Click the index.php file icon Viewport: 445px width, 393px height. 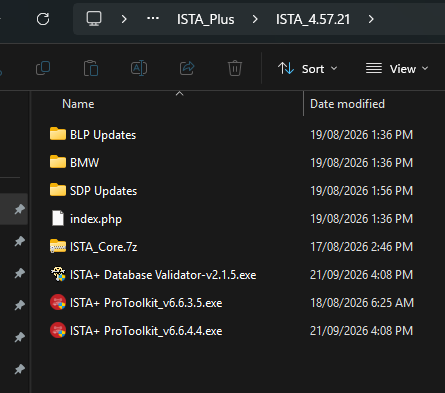58,218
